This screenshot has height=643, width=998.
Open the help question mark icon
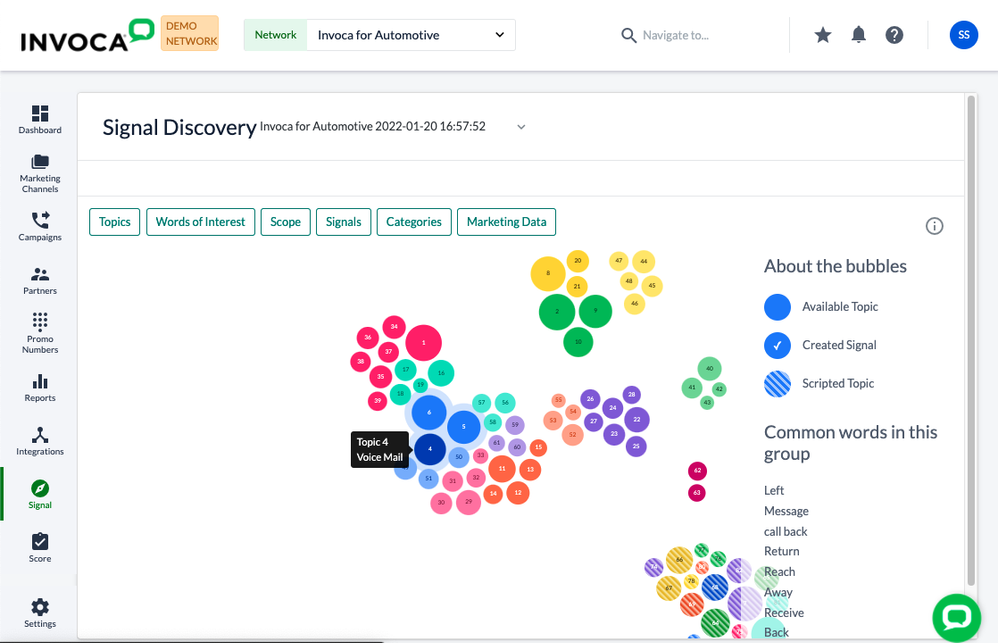tap(894, 35)
